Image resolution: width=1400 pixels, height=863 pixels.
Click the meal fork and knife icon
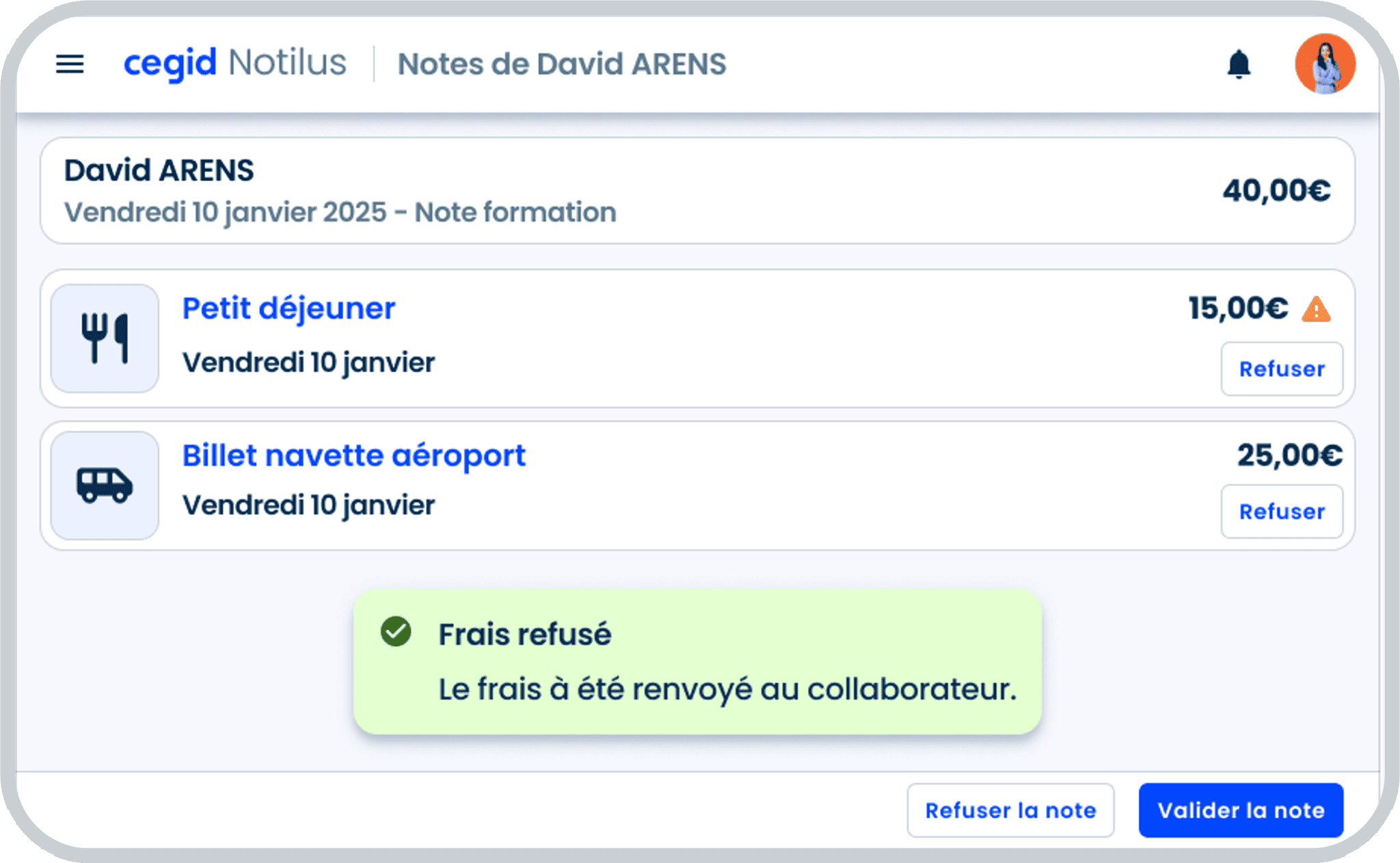(105, 338)
